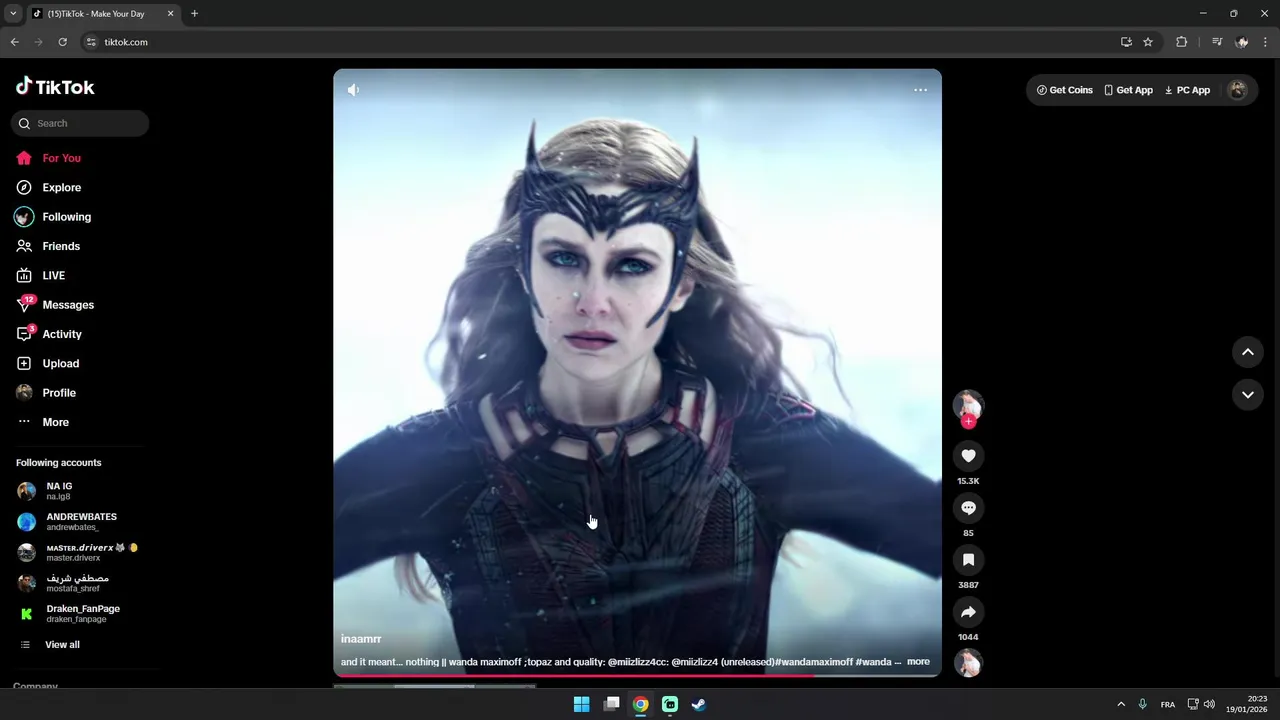Open the tab search dropdown arrow
The height and width of the screenshot is (720, 1280).
(x=13, y=14)
